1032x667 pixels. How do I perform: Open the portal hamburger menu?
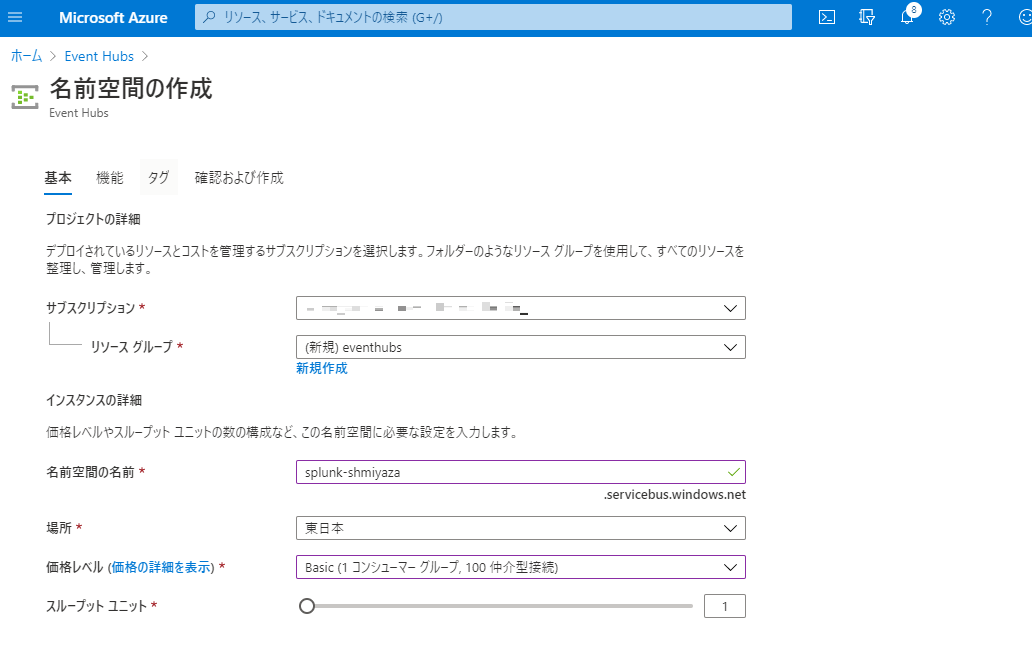point(17,17)
